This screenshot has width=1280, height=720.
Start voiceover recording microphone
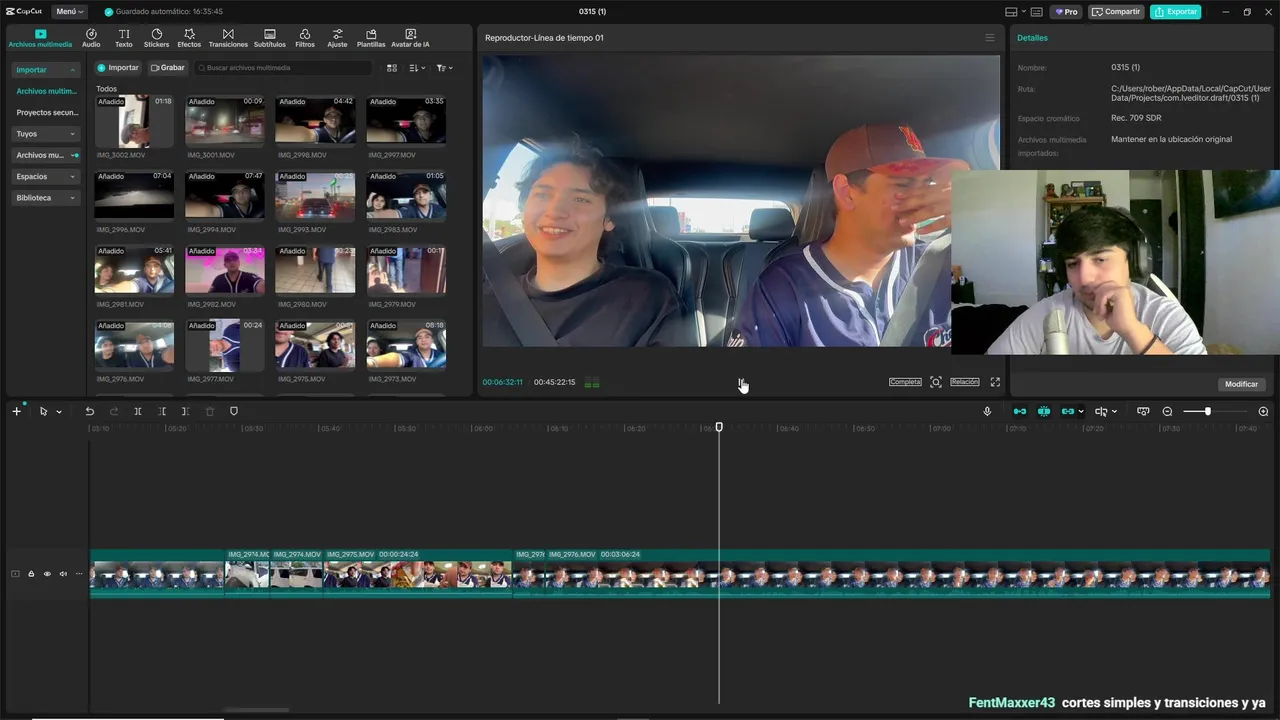(x=987, y=411)
